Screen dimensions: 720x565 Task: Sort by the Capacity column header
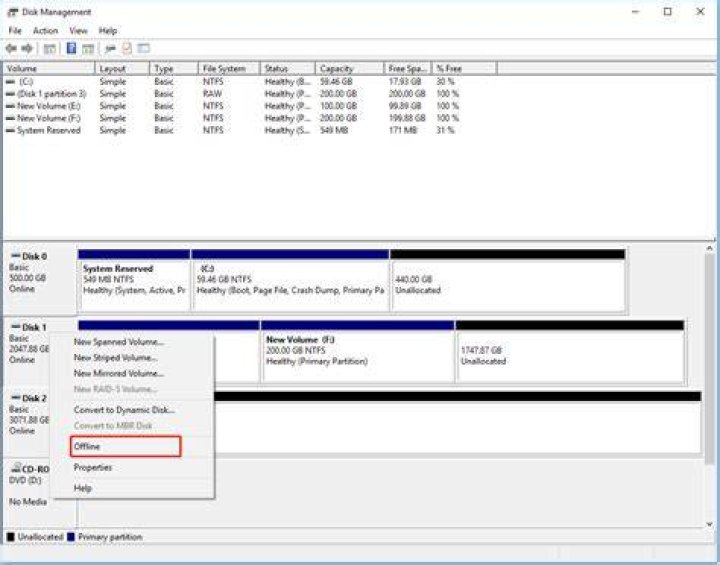pos(349,68)
